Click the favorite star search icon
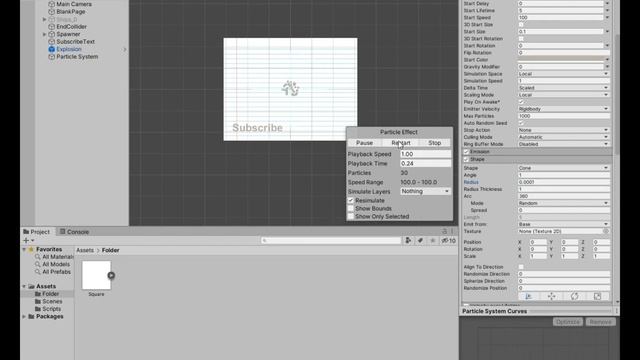Screen dimensions: 640x360 pos(433,241)
